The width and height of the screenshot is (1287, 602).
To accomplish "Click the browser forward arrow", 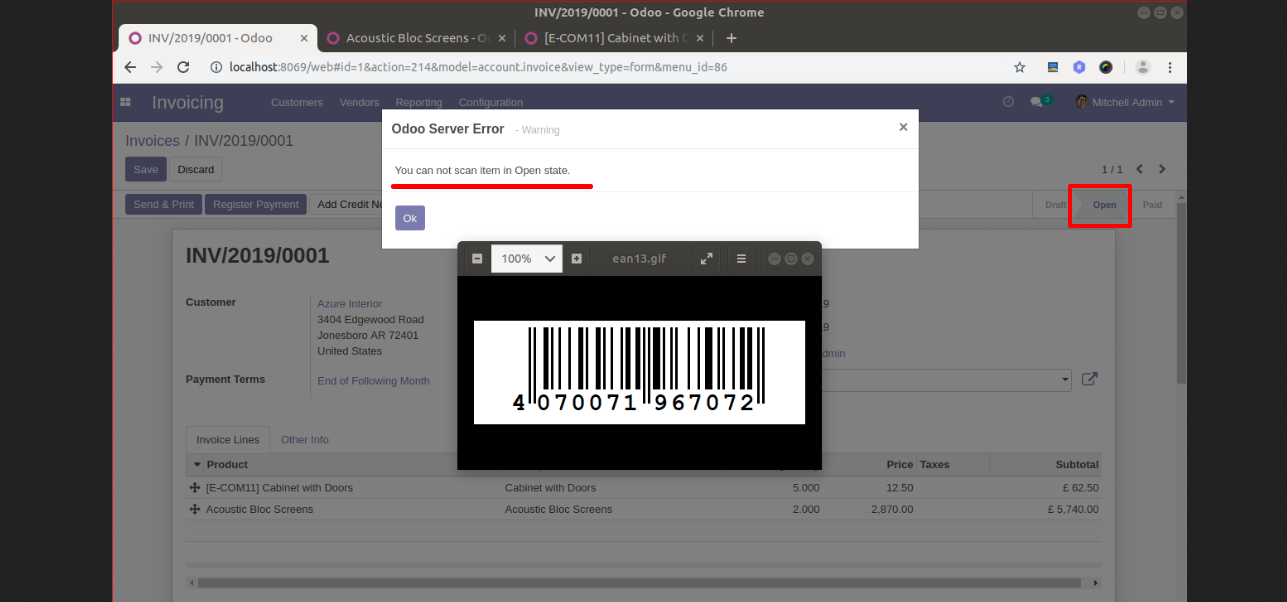I will click(156, 67).
